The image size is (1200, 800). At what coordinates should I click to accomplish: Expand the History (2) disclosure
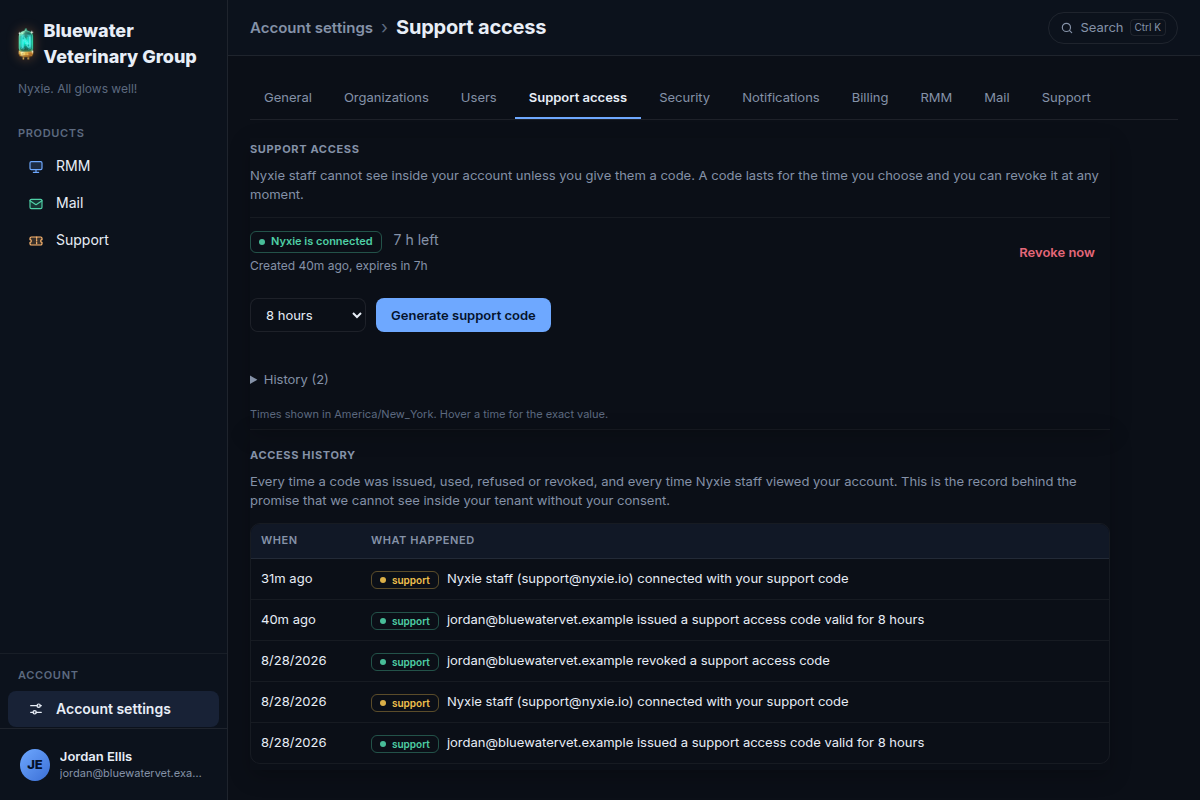point(289,380)
